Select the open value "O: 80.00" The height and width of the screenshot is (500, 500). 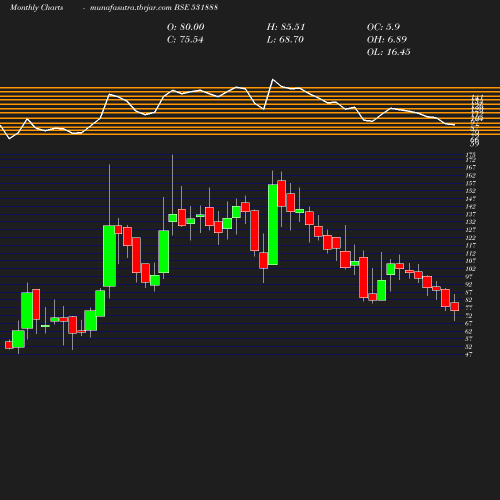click(x=185, y=27)
